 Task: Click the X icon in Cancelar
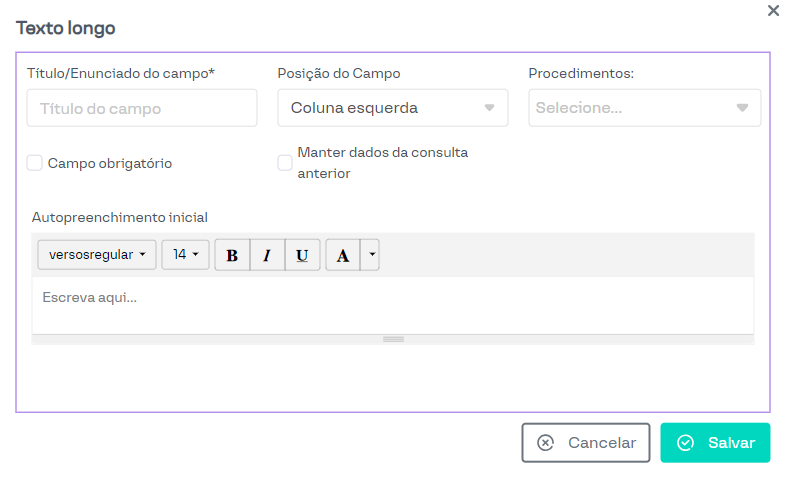point(545,443)
